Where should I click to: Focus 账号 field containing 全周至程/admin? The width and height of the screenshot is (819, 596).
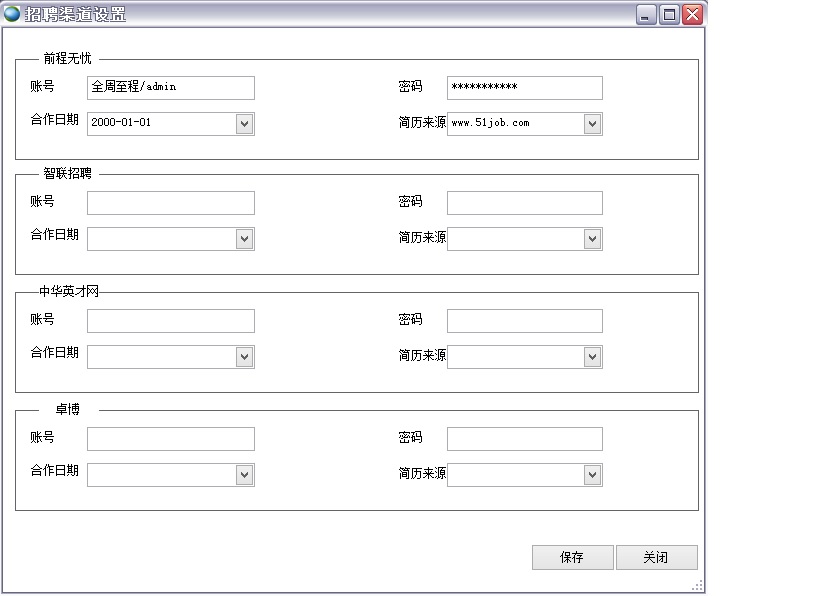170,88
